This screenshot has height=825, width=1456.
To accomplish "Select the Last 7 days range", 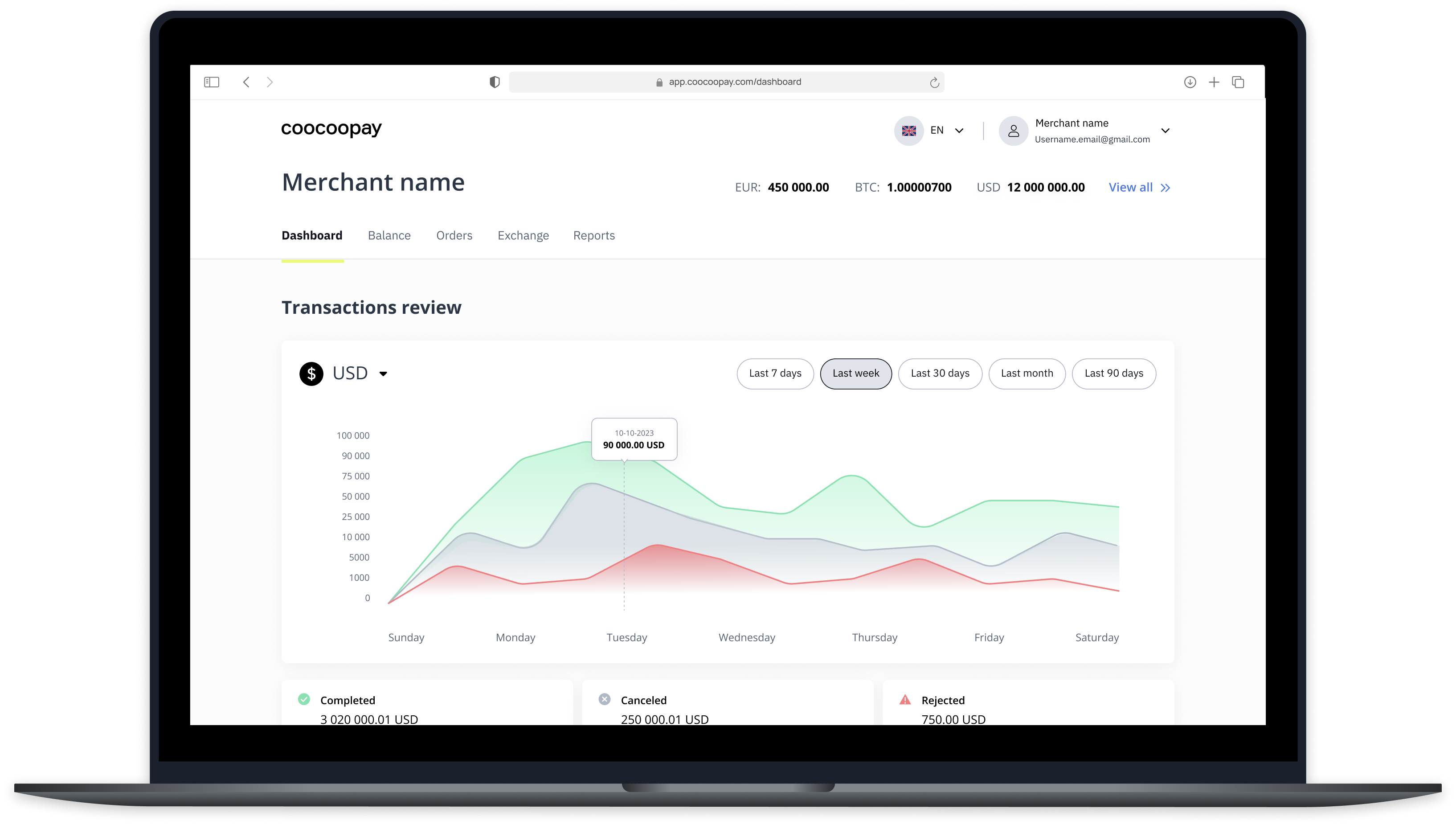I will pyautogui.click(x=775, y=374).
